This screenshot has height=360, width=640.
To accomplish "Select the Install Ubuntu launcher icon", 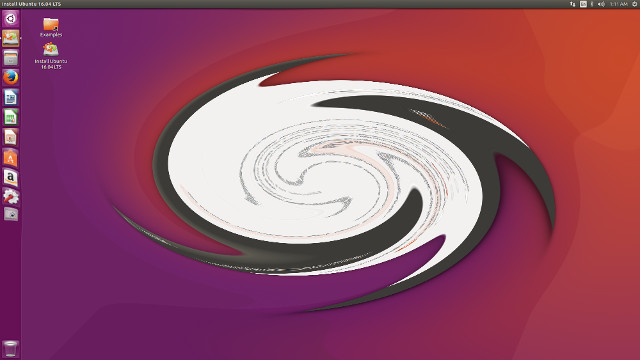I will (11, 38).
